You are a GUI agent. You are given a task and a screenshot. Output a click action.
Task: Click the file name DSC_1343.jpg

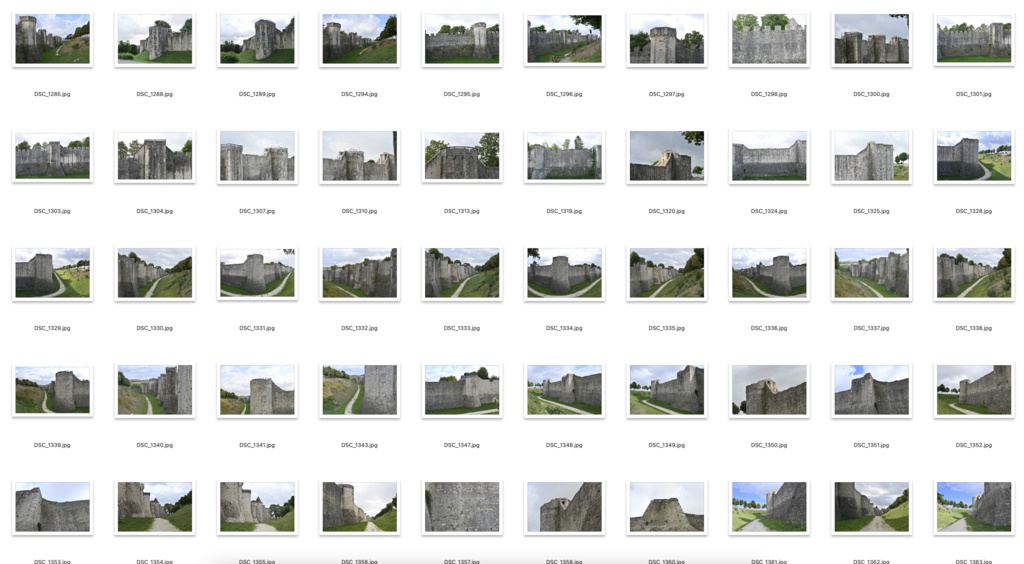[x=359, y=445]
